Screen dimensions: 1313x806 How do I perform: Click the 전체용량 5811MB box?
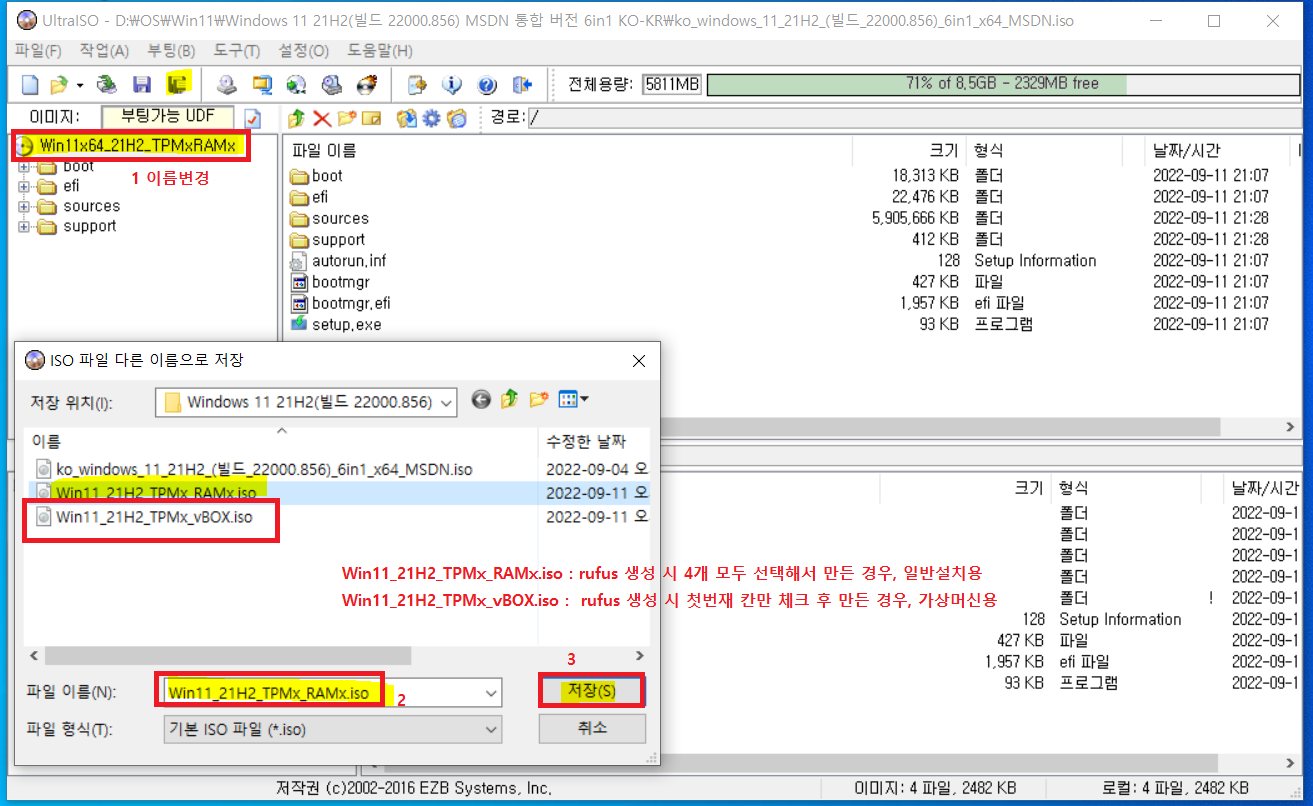click(671, 85)
